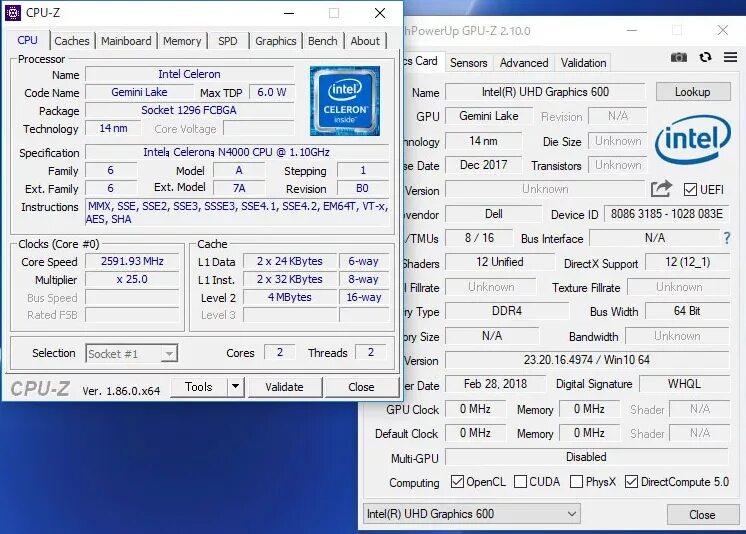The height and width of the screenshot is (534, 746).
Task: Click the BIOS export share icon in GPU-Z
Action: point(661,189)
